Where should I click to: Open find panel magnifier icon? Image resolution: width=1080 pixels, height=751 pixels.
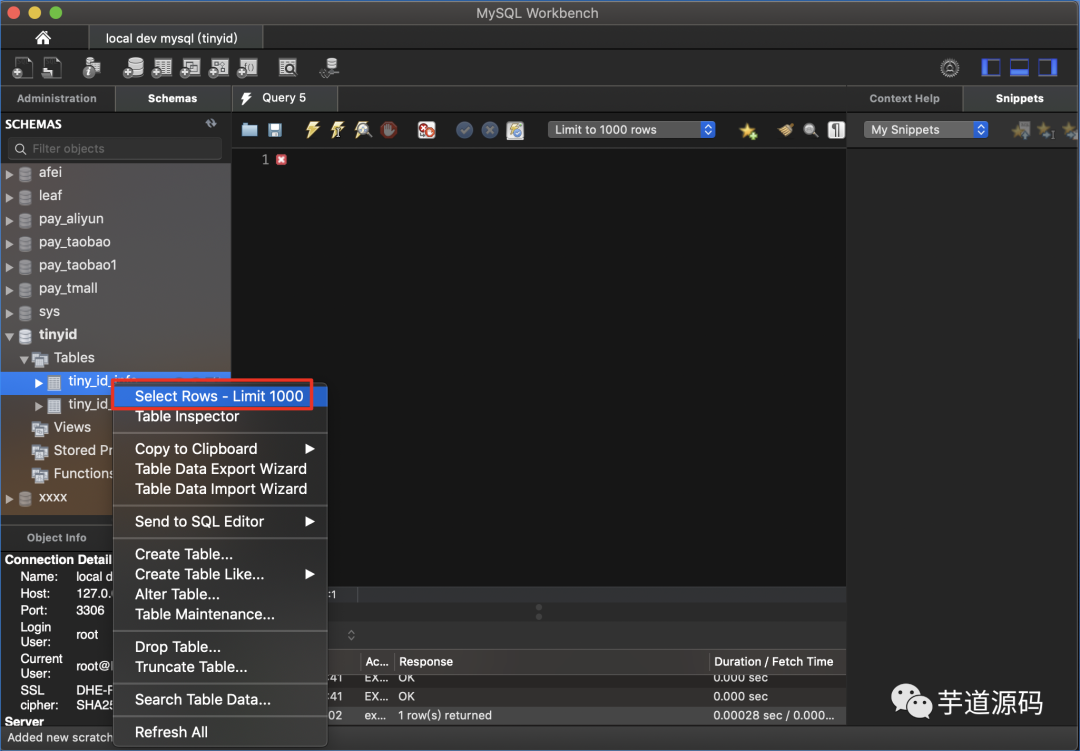coord(811,130)
